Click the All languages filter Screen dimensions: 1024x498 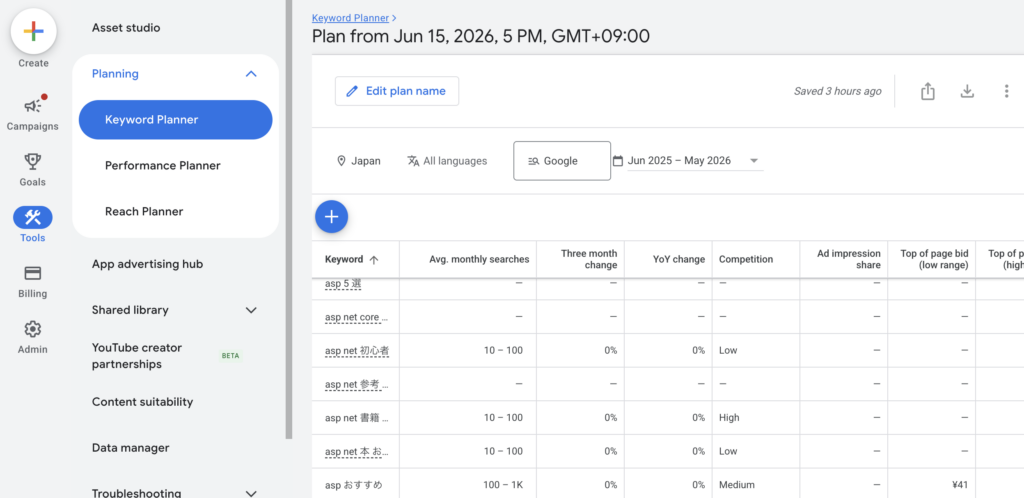(447, 161)
